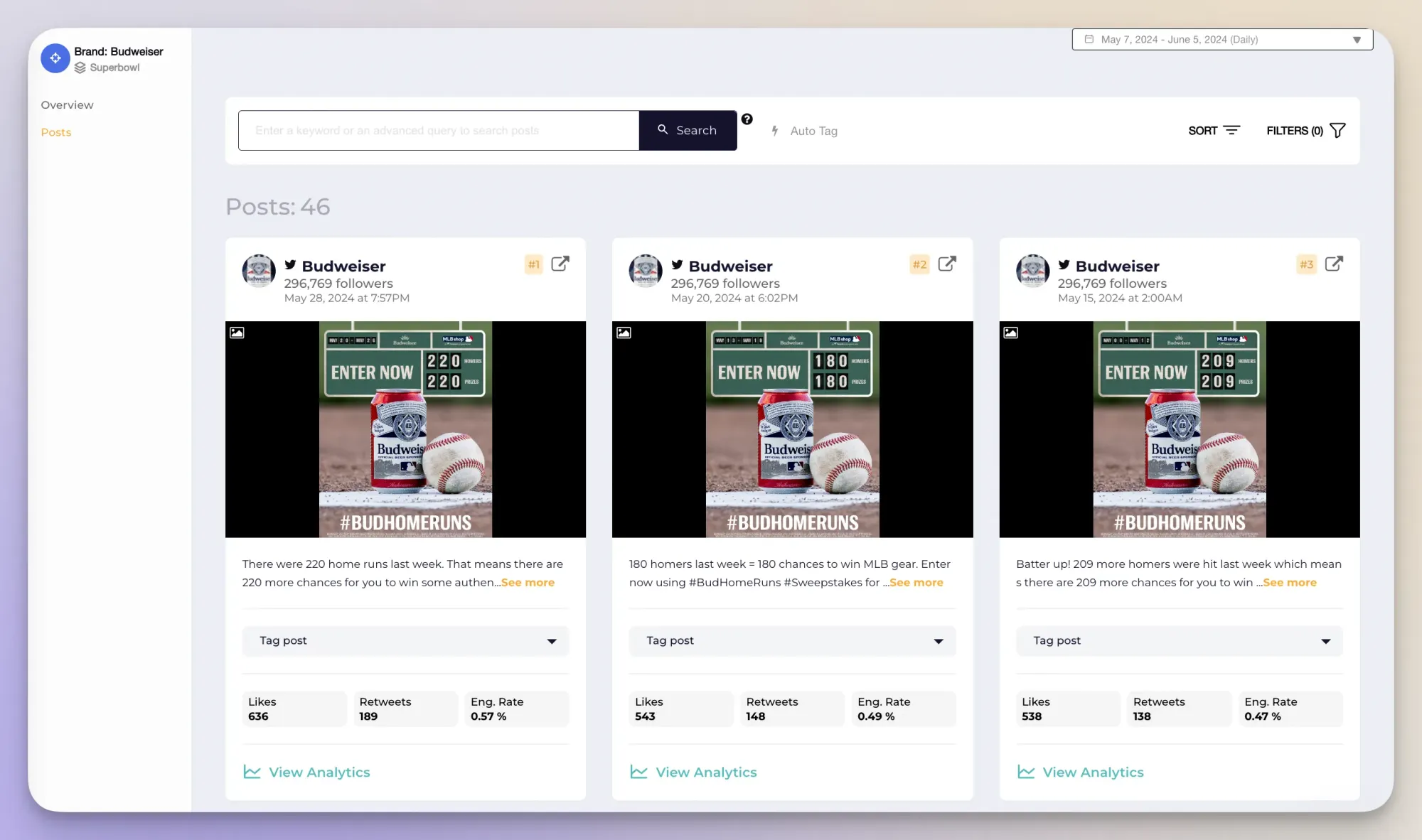This screenshot has height=840, width=1422.
Task: Click Budweiser avatar on post #2
Action: [x=646, y=271]
